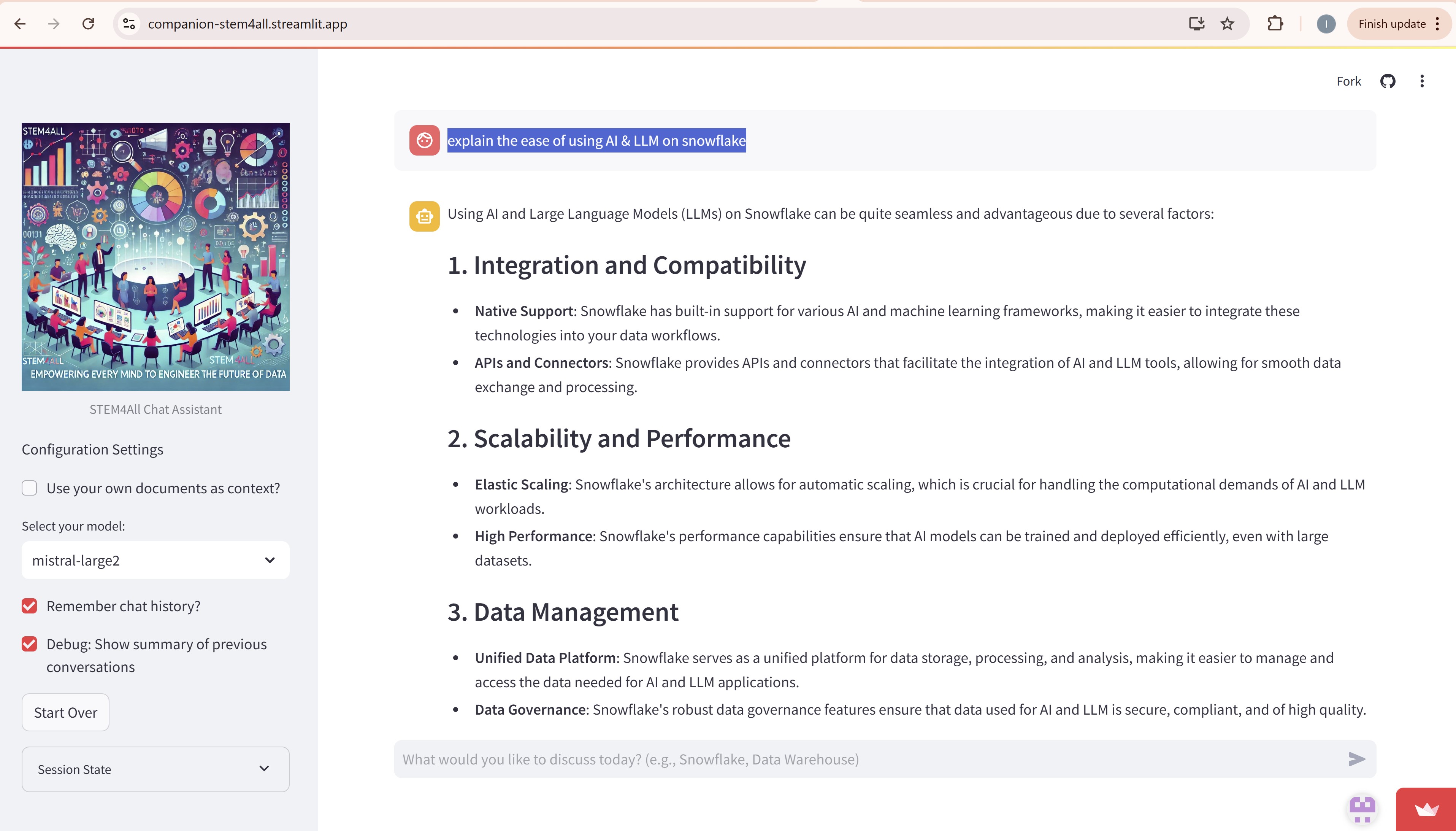Click the GitHub repository icon
The height and width of the screenshot is (831, 1456).
[1388, 81]
